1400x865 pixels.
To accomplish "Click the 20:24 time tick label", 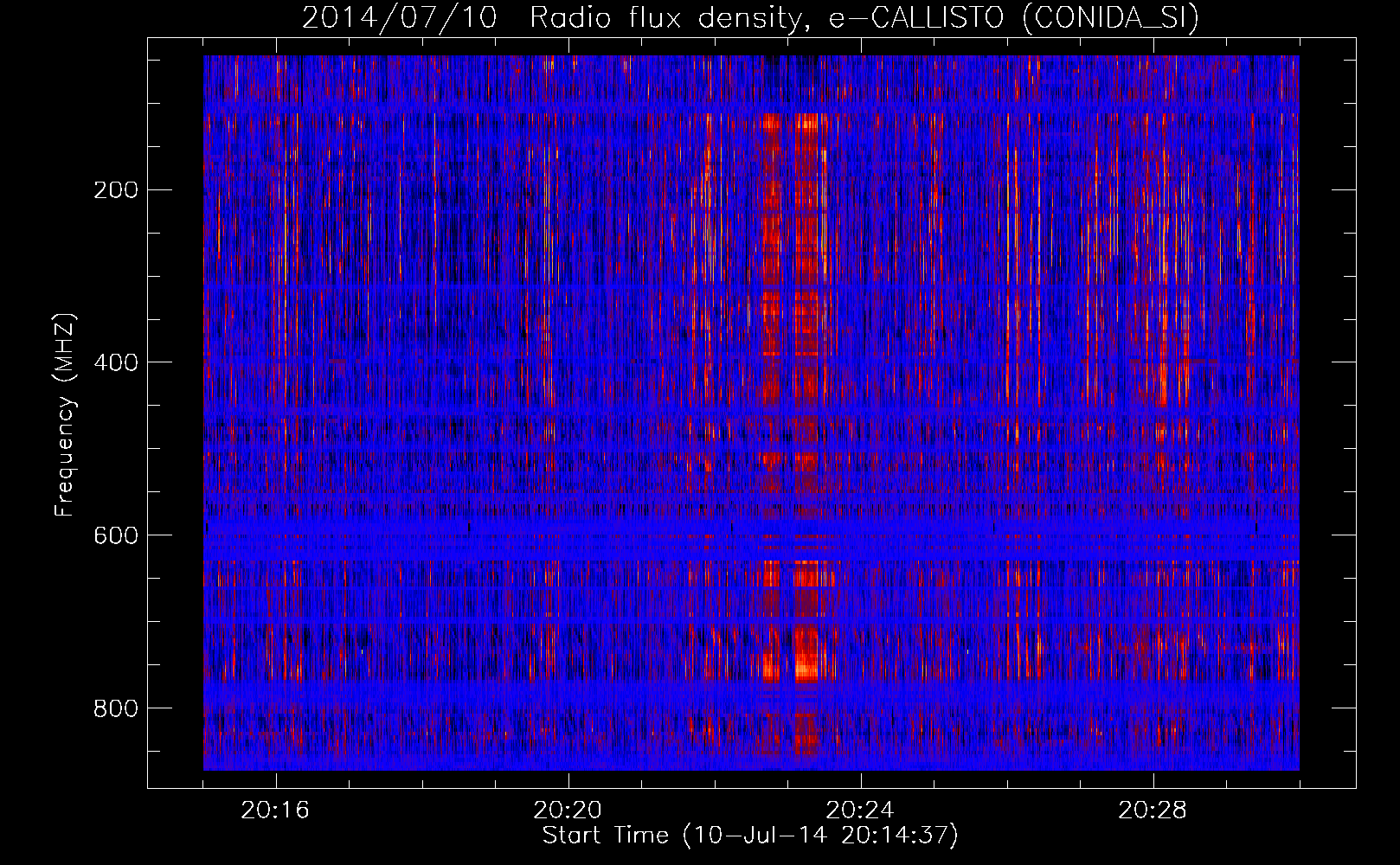I will [860, 811].
